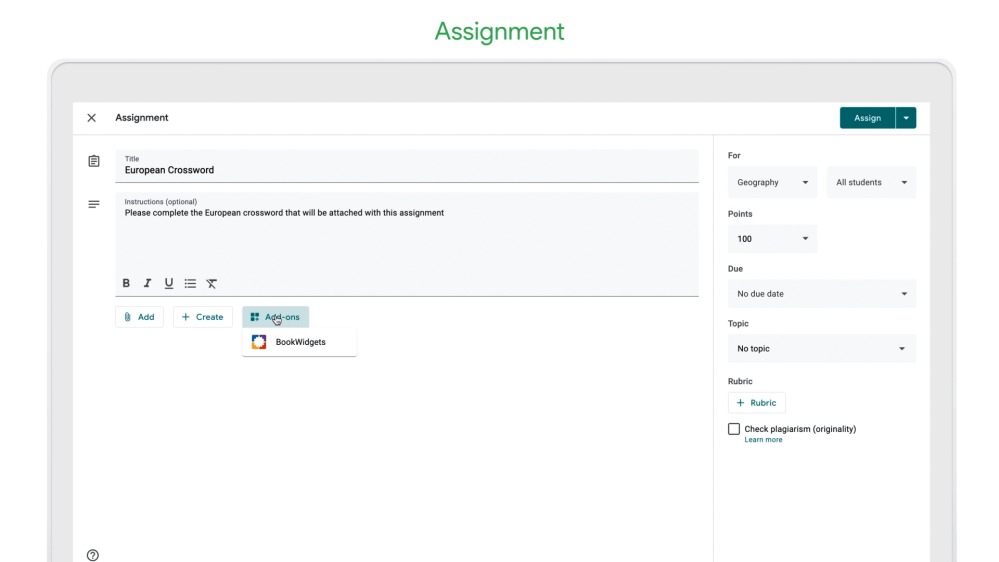The image size is (999, 562).
Task: Enable Check plagiarism (originality) checkbox
Action: 734,429
